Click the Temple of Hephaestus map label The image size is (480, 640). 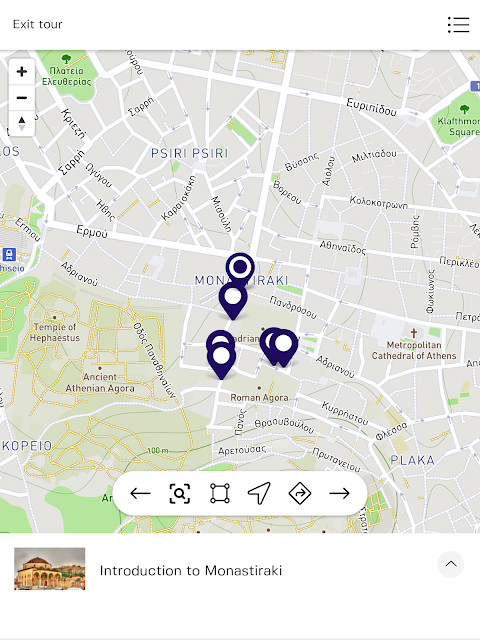point(55,332)
